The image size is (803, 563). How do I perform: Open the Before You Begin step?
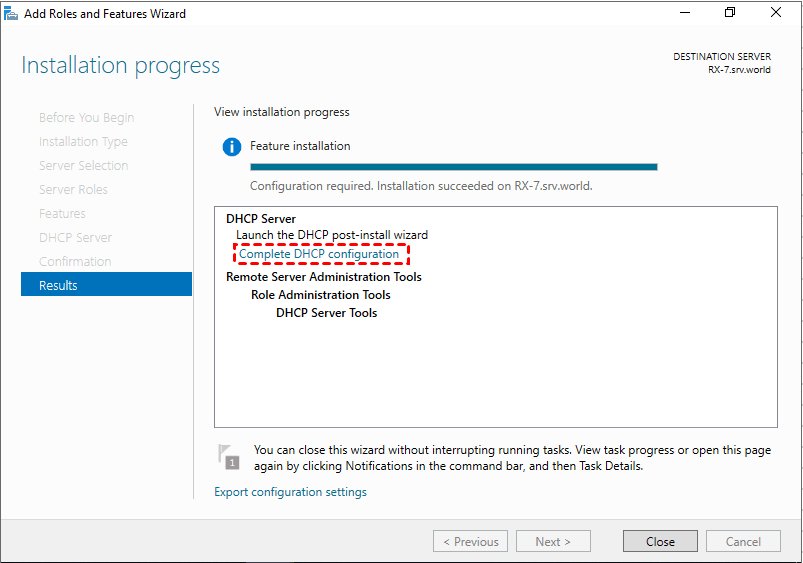pos(86,117)
